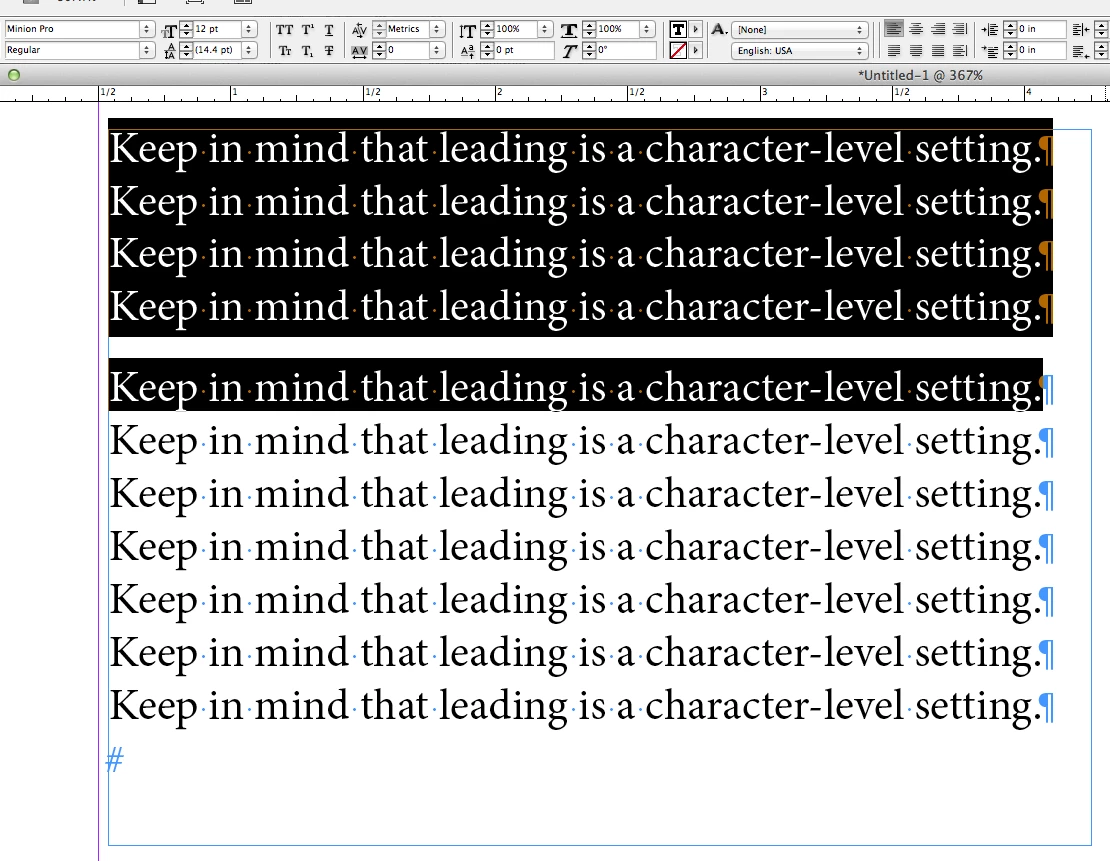Open the Metrics kerning dropdown
Image resolution: width=1110 pixels, height=861 pixels.
[437, 29]
